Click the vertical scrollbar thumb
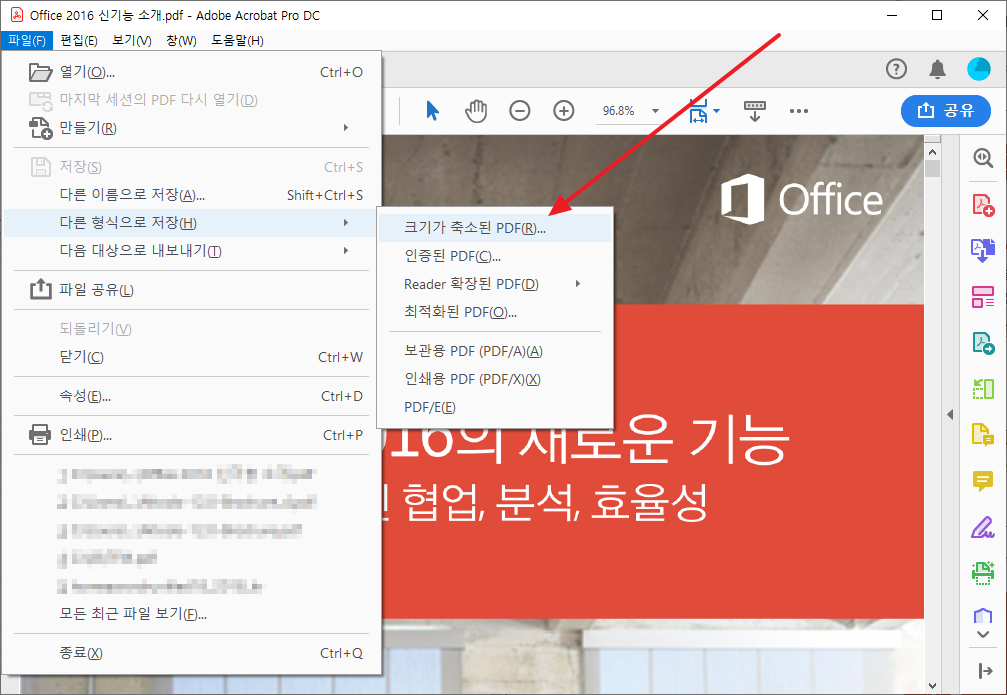 [x=933, y=170]
